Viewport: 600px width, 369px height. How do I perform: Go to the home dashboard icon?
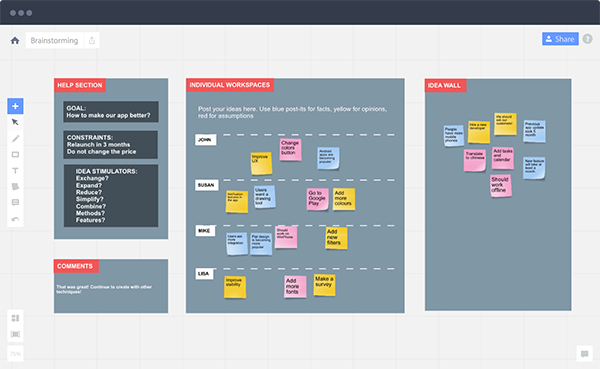coord(15,40)
